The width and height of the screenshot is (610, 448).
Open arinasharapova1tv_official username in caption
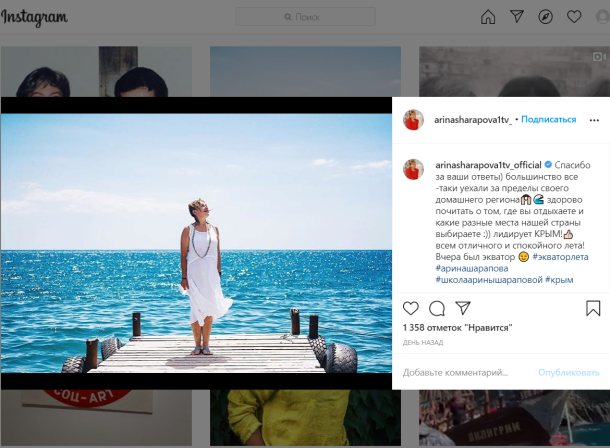[488, 165]
